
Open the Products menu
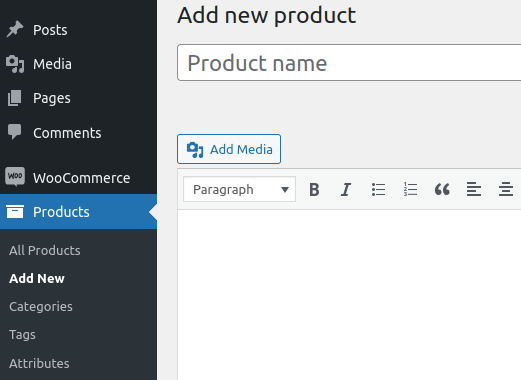coord(78,212)
